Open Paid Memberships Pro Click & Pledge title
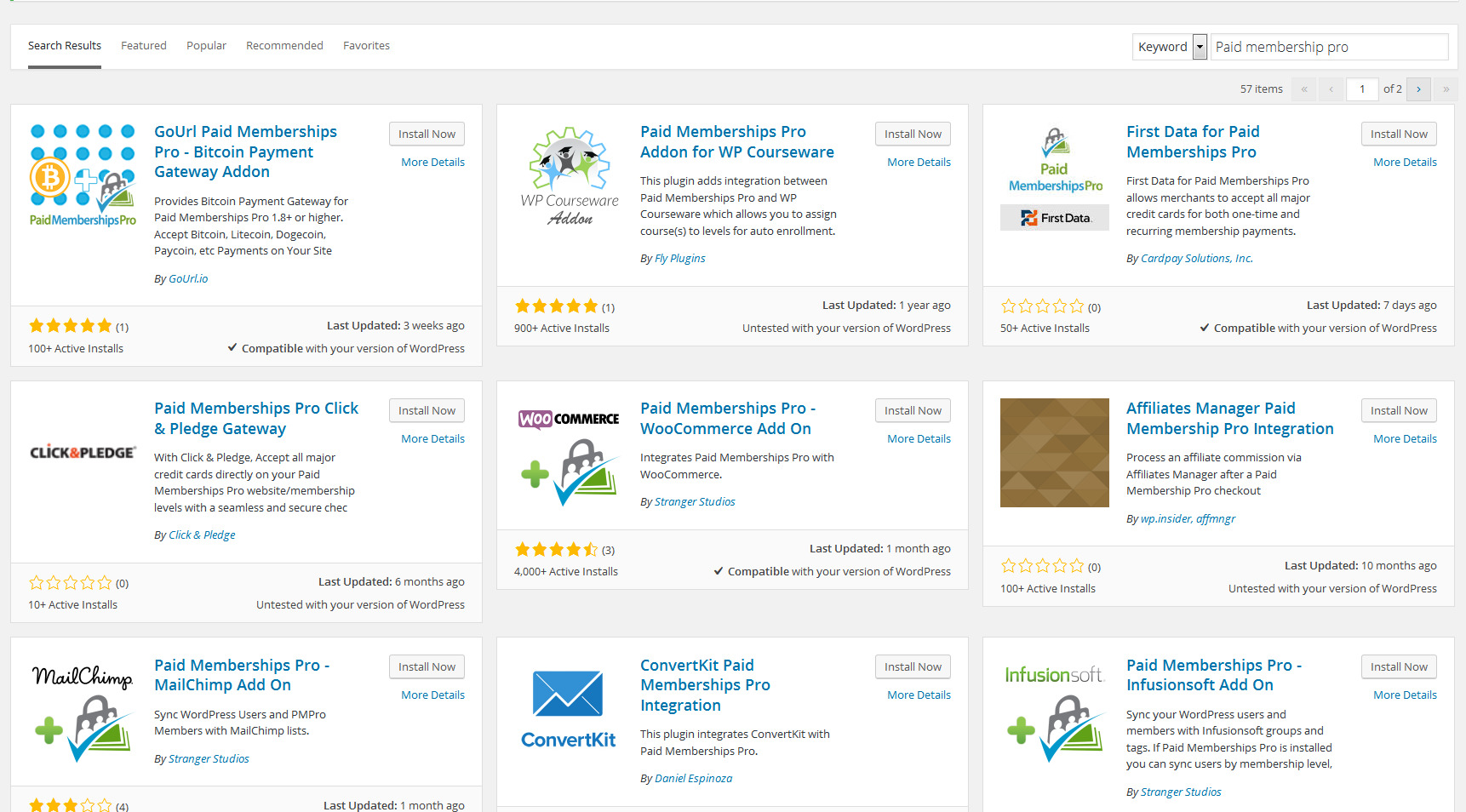The image size is (1466, 812). [256, 418]
